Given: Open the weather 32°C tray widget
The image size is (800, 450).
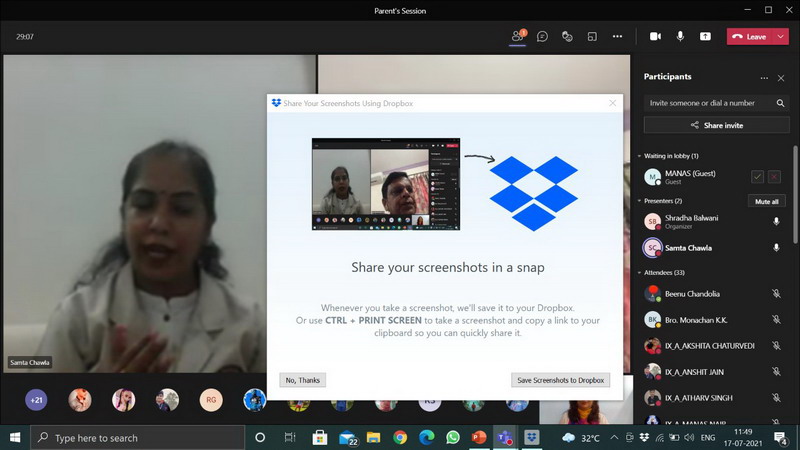Looking at the screenshot, I should [581, 438].
